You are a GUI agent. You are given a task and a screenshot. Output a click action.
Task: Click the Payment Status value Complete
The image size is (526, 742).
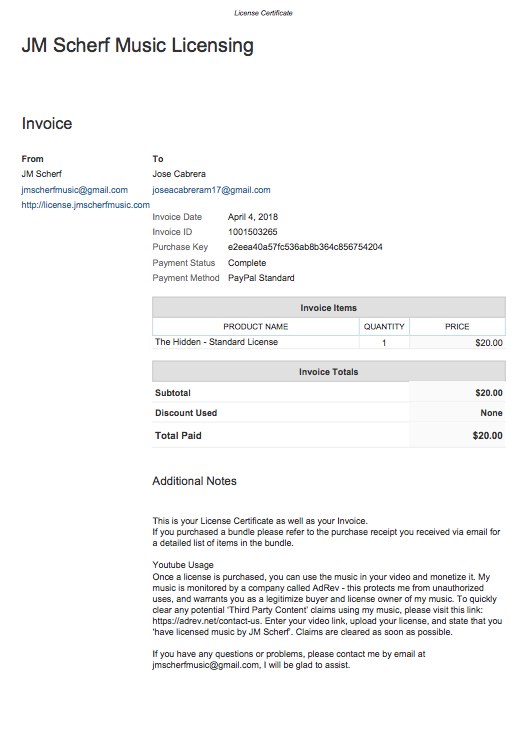(x=247, y=263)
